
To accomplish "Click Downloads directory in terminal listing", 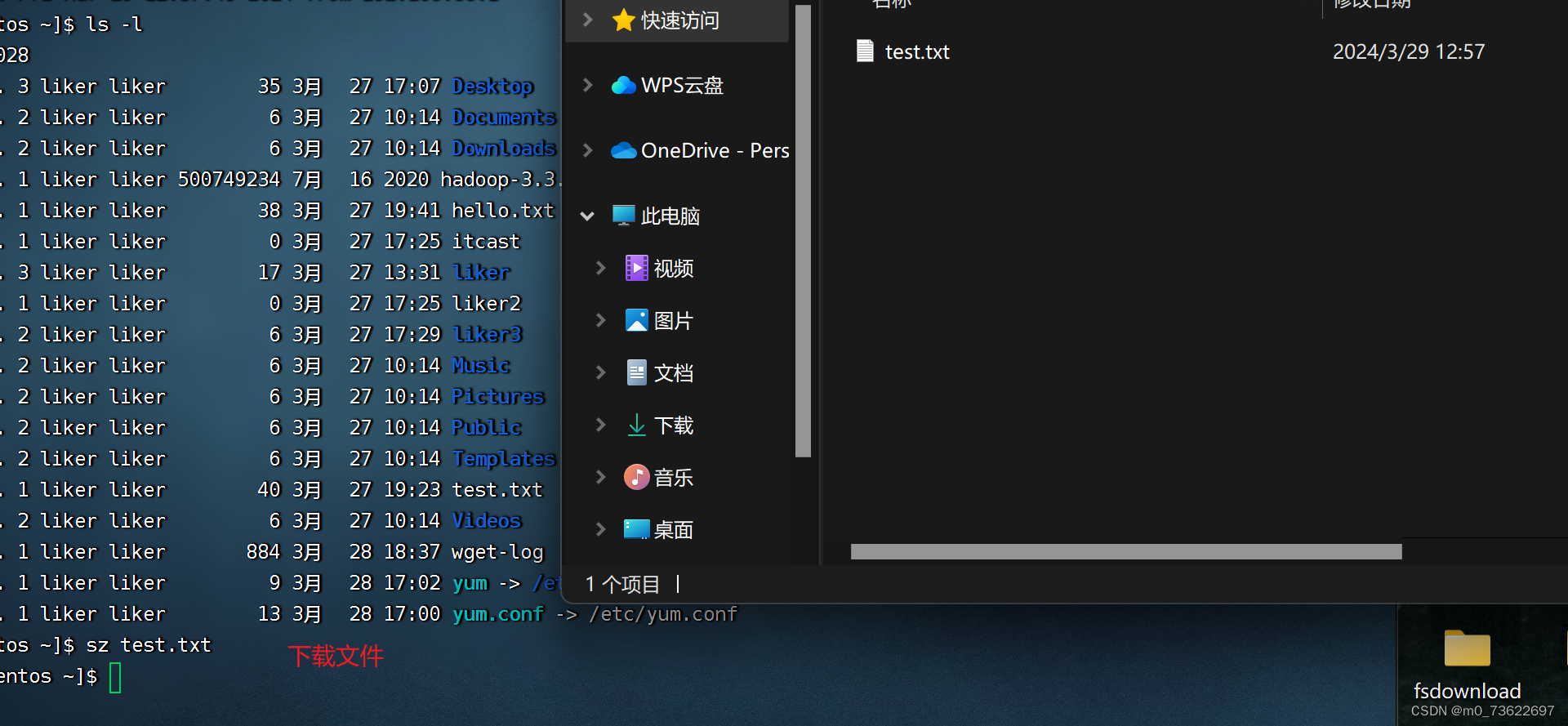I will pos(504,148).
